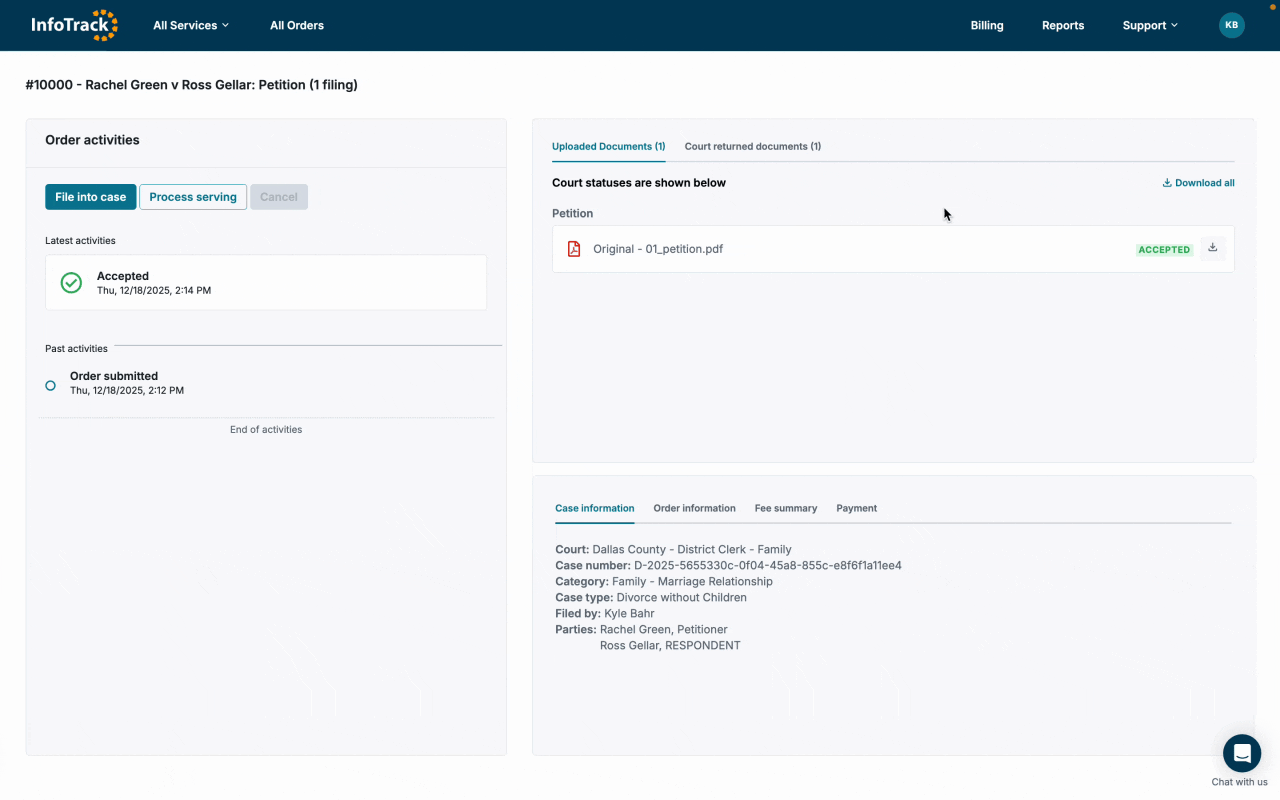The height and width of the screenshot is (800, 1280).
Task: Click the order title #10000 heading
Action: [x=192, y=85]
